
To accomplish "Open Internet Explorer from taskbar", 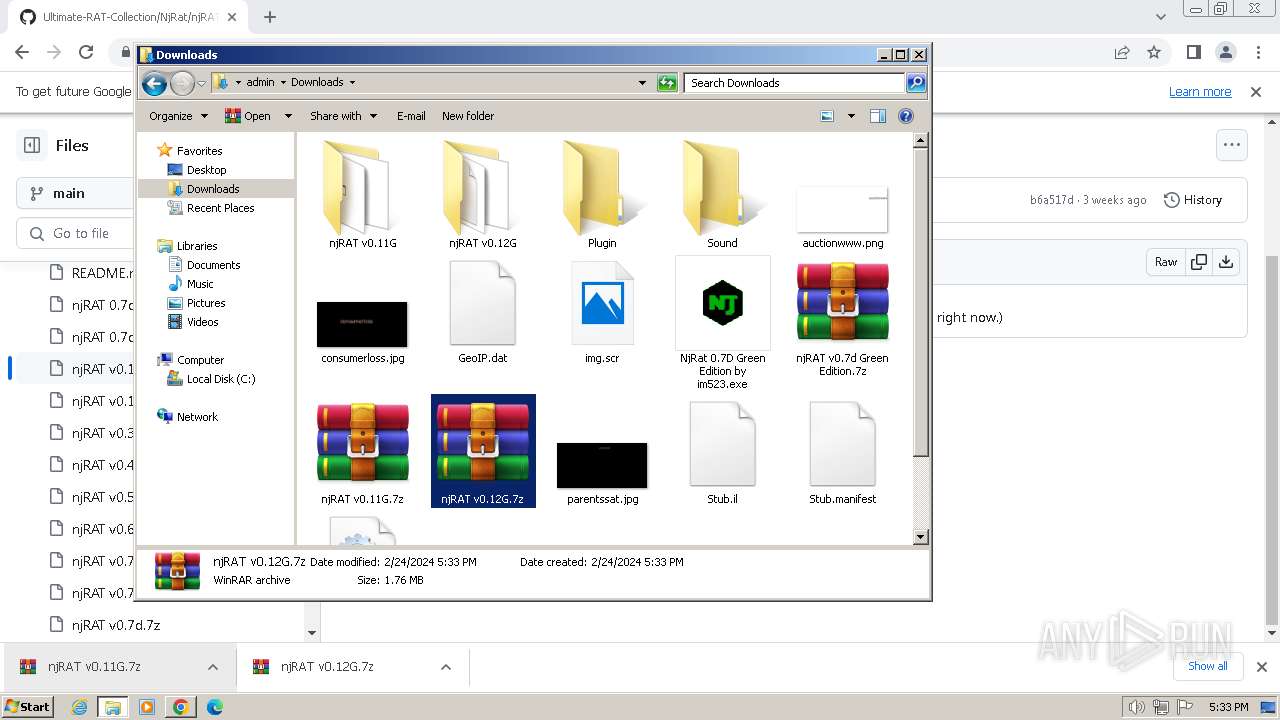I will pos(79,707).
